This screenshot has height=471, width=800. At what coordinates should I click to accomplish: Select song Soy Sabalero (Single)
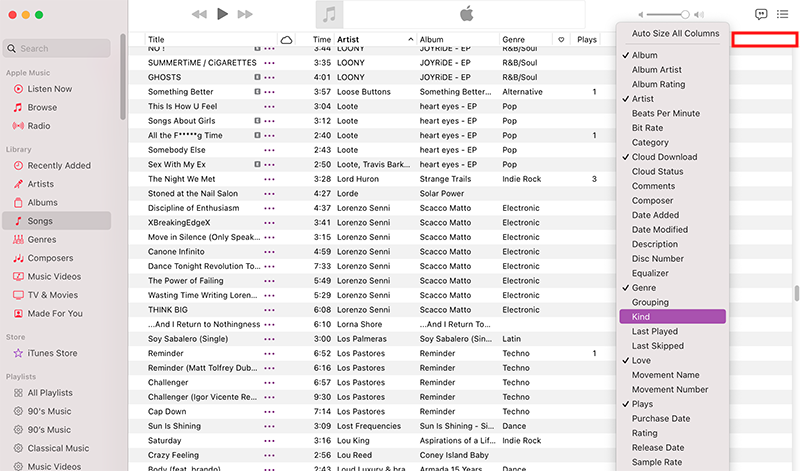188,339
